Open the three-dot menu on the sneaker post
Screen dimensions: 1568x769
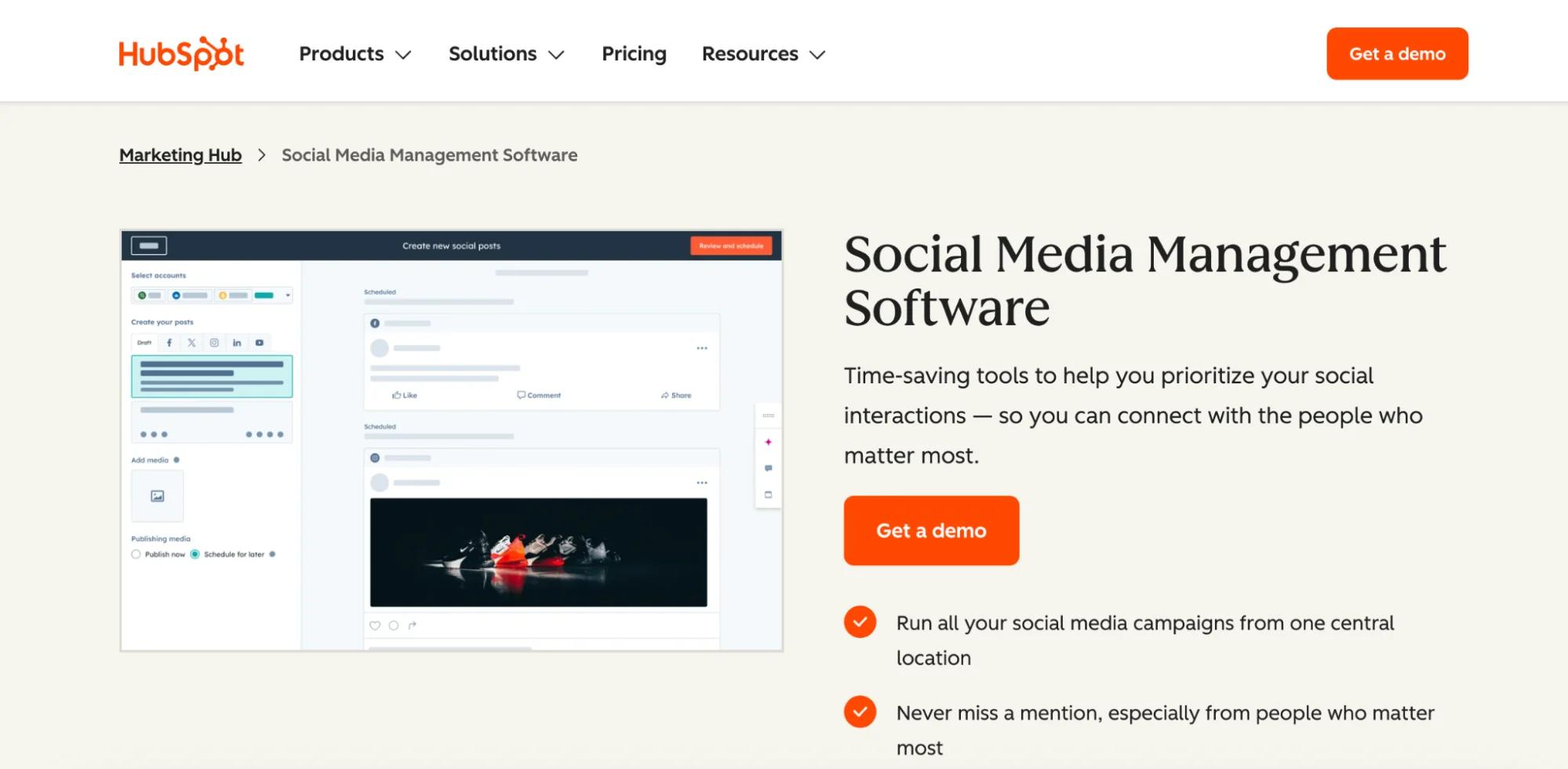702,483
